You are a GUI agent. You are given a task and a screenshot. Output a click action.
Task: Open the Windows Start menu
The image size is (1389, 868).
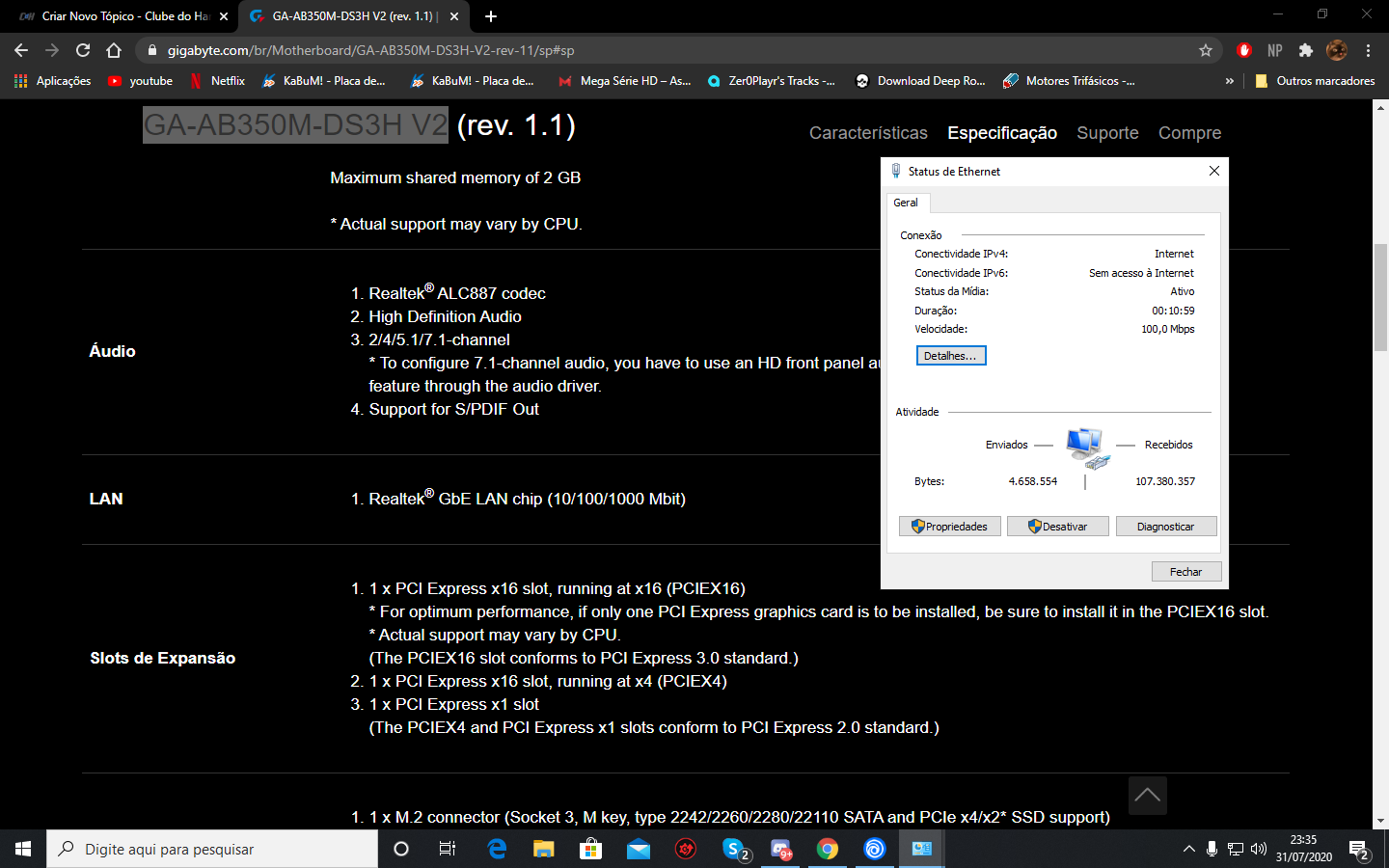point(23,849)
